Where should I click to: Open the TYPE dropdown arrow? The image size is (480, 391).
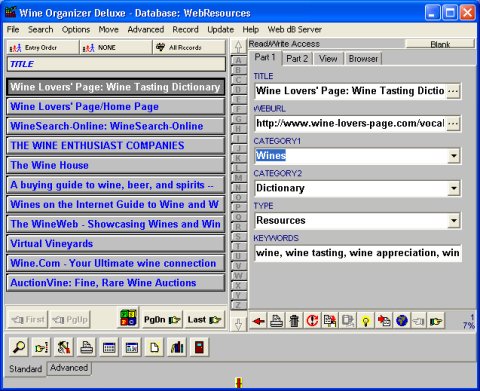tap(454, 221)
